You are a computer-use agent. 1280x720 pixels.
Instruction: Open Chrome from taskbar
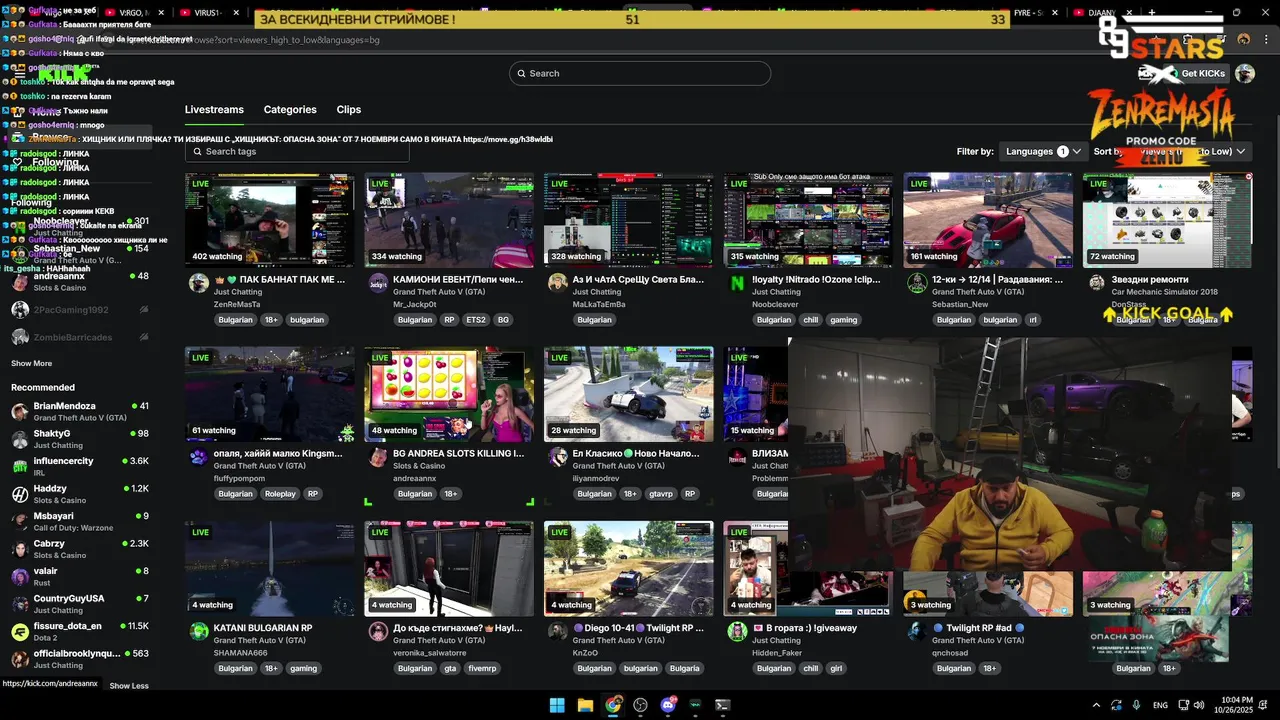tap(613, 705)
